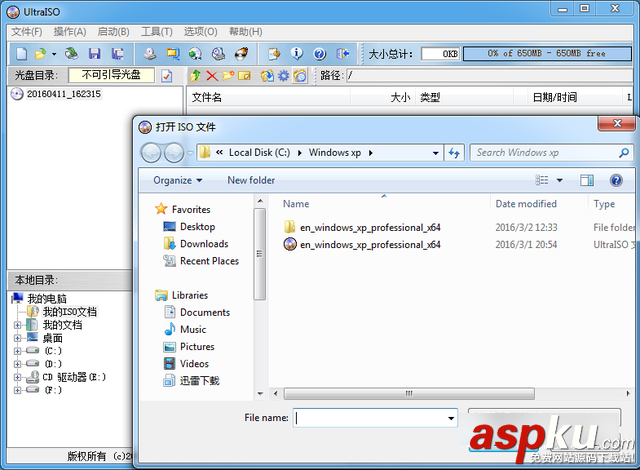Open the File name combo box dropdown
The width and height of the screenshot is (640, 470).
451,418
